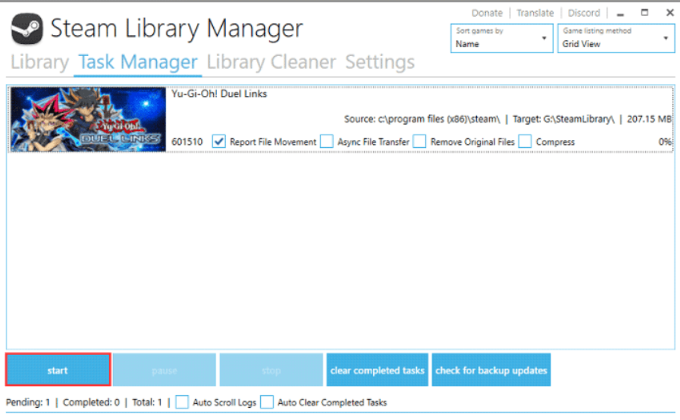This screenshot has height=420, width=680.
Task: Click the pause button
Action: coord(164,370)
